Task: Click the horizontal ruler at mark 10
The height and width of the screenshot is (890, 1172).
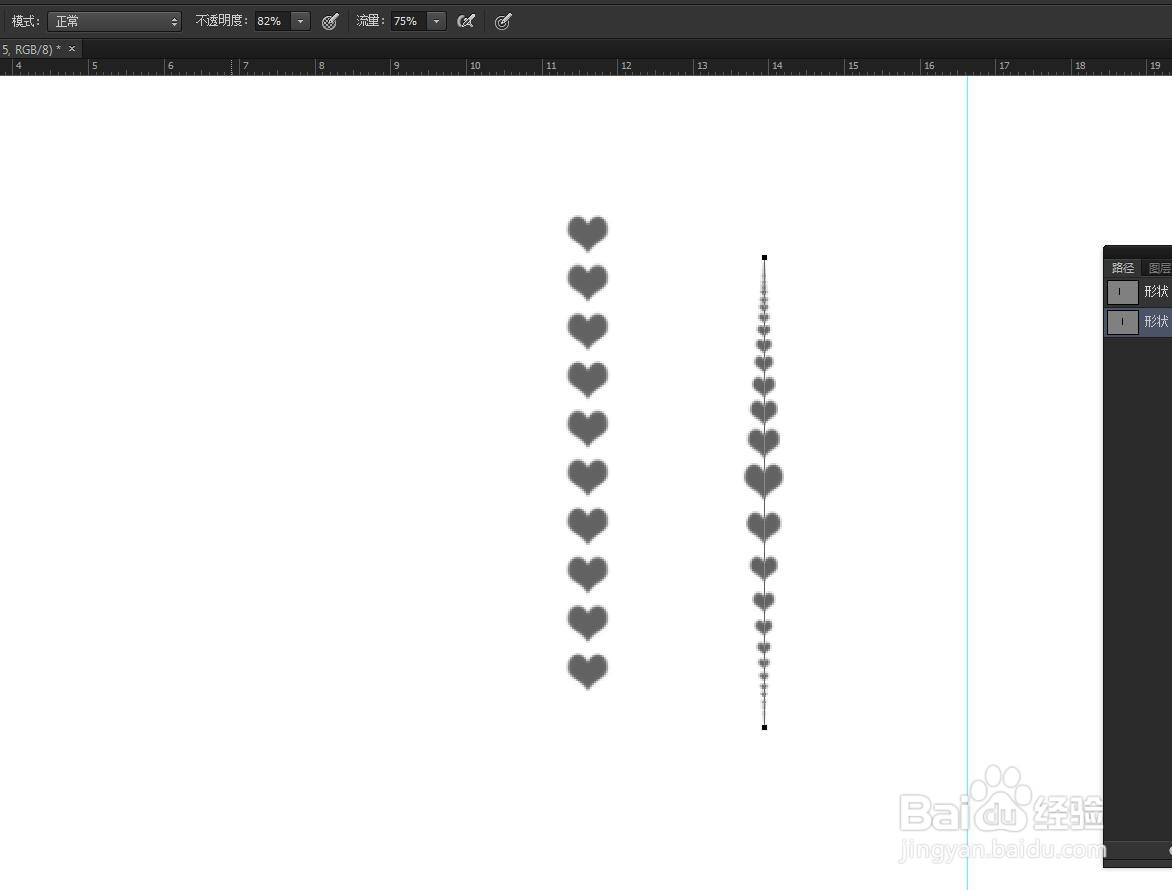Action: [475, 66]
